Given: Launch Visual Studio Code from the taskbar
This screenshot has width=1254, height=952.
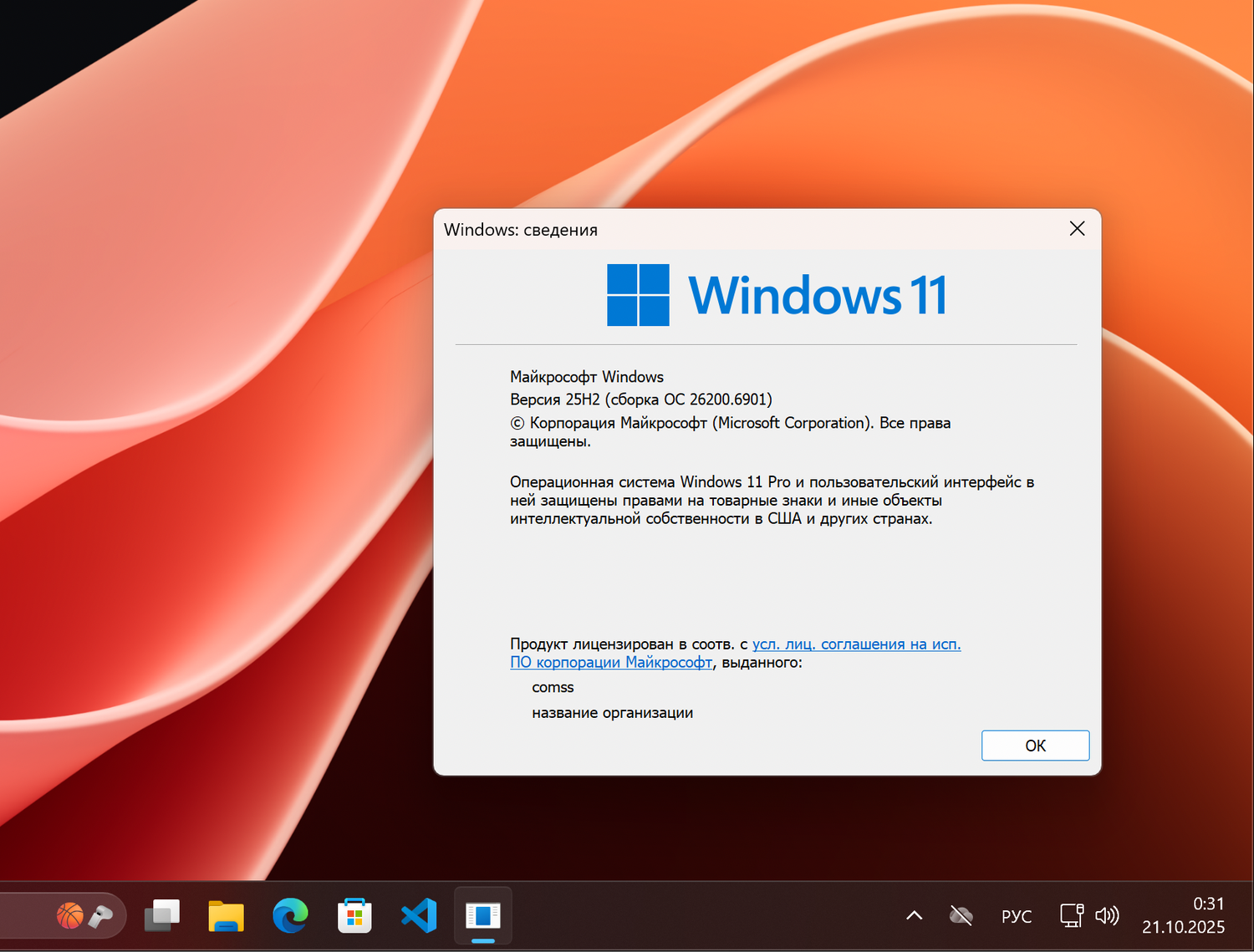Looking at the screenshot, I should [418, 915].
